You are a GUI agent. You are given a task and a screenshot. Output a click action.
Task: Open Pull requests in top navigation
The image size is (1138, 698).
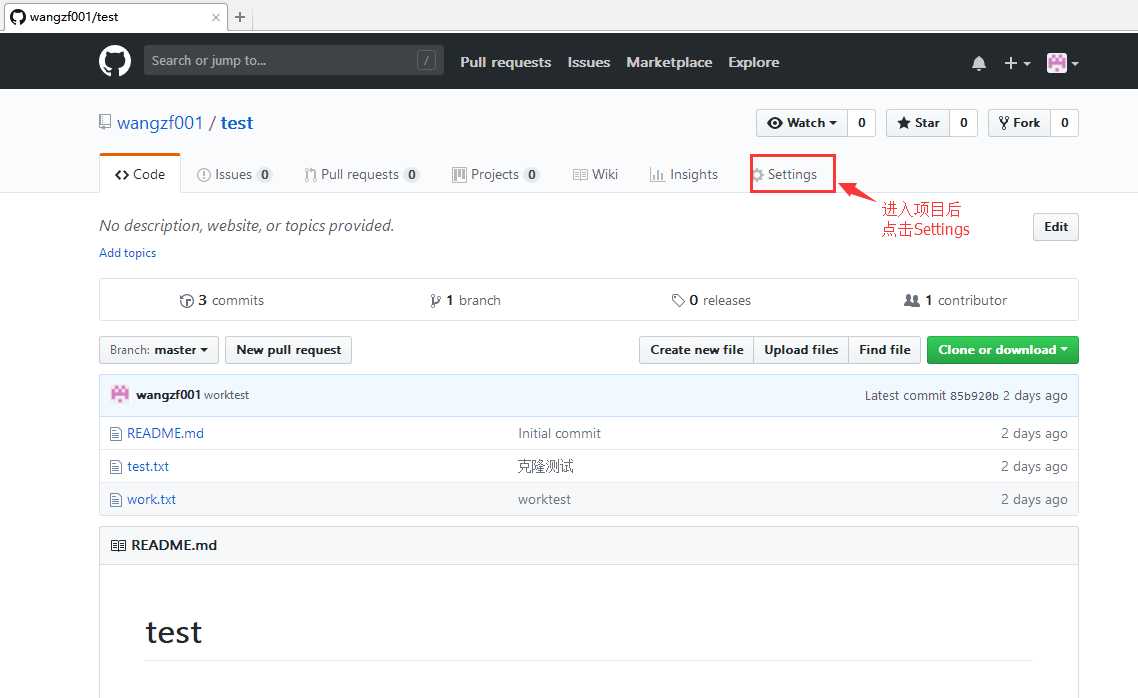(x=506, y=62)
